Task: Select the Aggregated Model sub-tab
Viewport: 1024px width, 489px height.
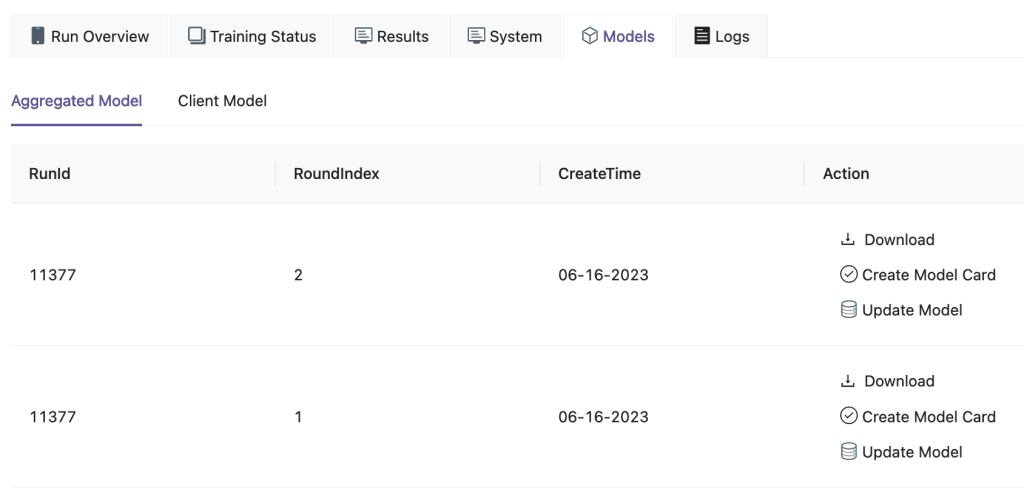Action: 77,101
